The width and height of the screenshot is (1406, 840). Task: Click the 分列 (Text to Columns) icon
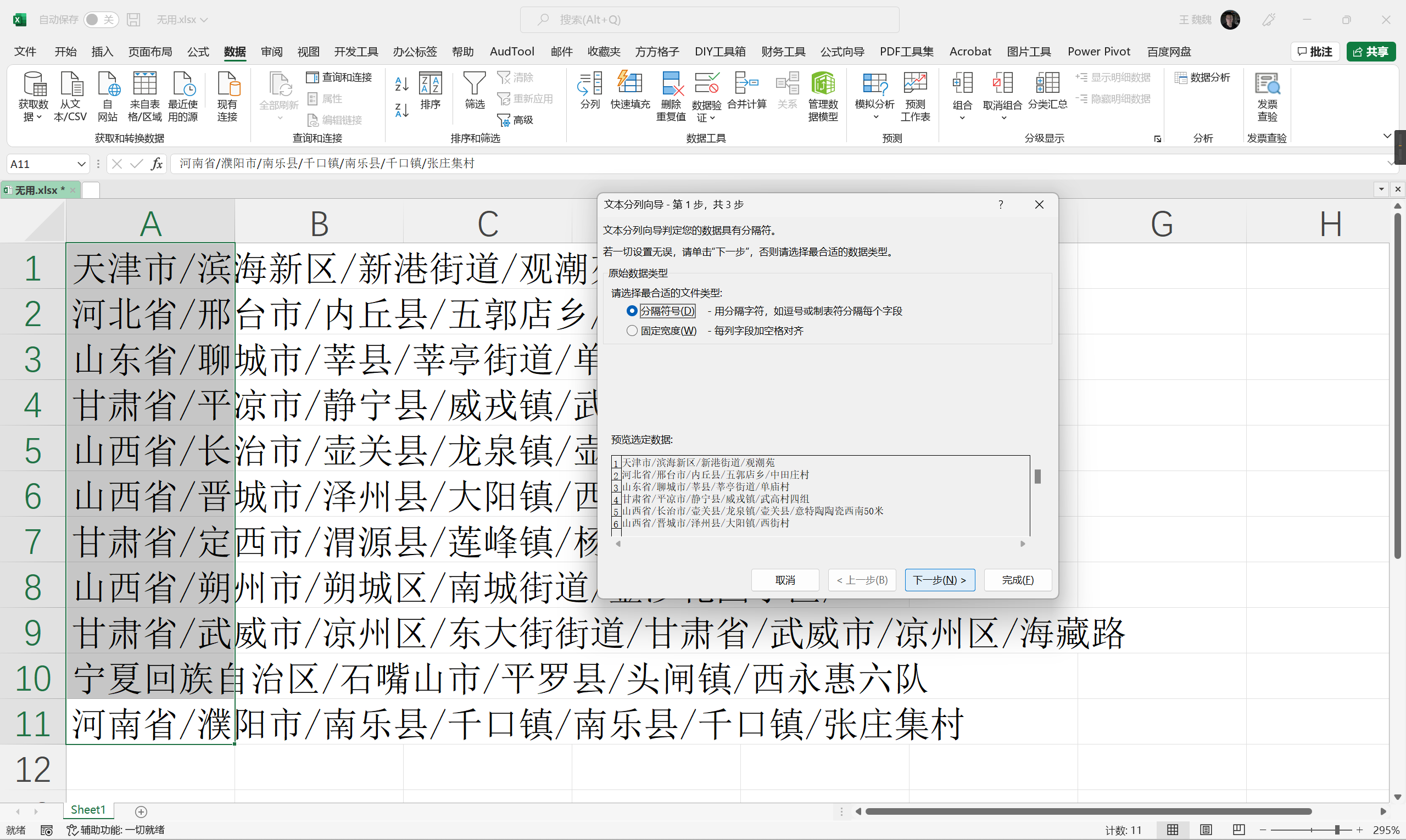coord(589,85)
